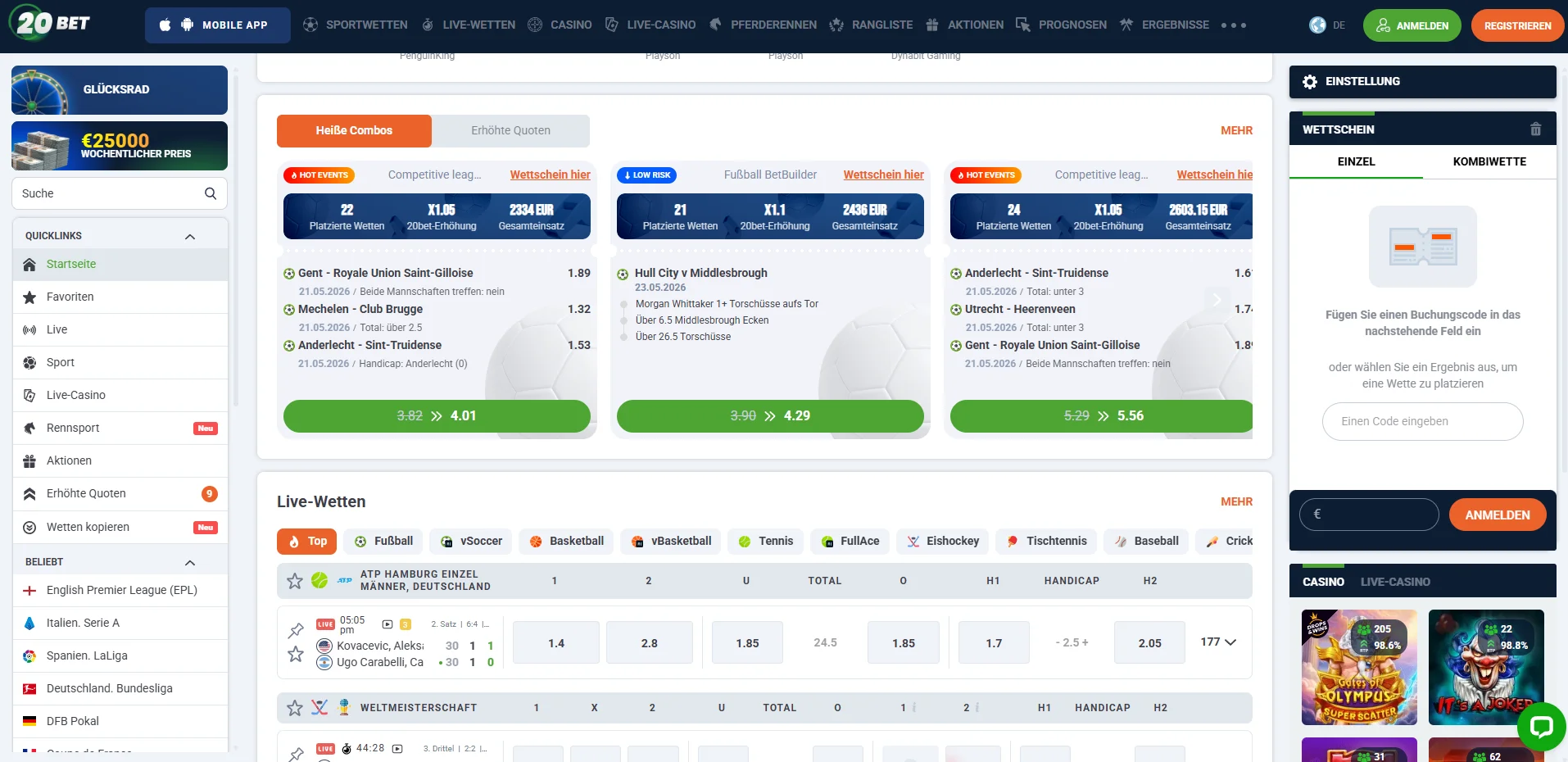Viewport: 1568px width, 762px height.
Task: Open Italien. Serie A league
Action: (120, 623)
